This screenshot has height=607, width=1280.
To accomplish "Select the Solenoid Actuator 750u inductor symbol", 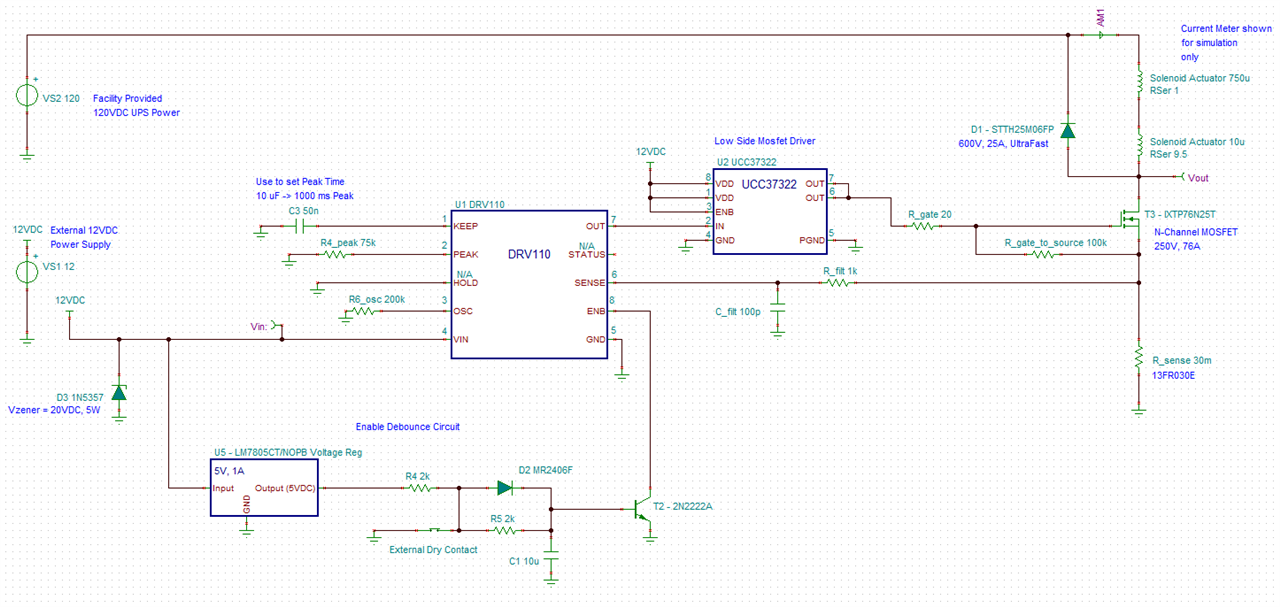I will click(x=1138, y=82).
